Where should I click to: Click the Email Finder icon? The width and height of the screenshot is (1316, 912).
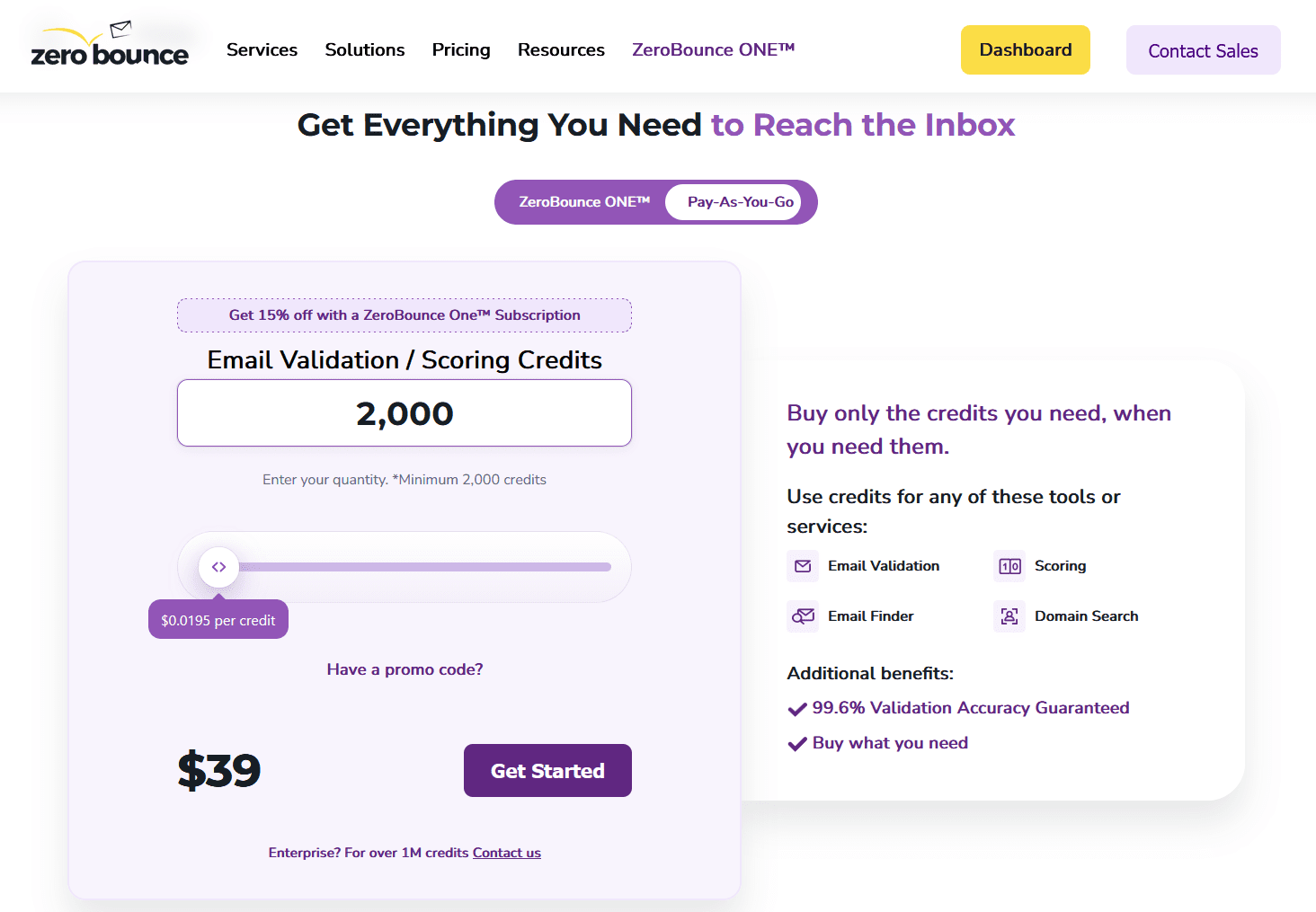(x=803, y=616)
